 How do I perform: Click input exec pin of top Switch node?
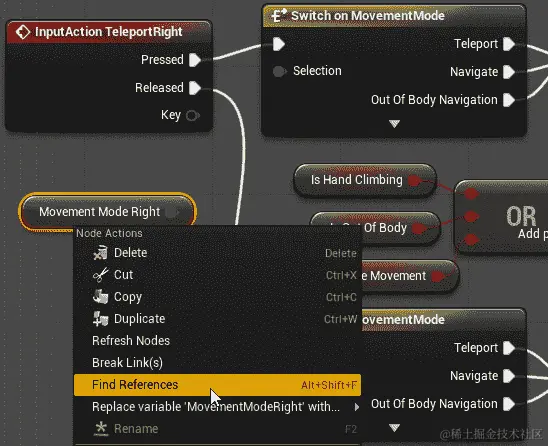point(279,44)
